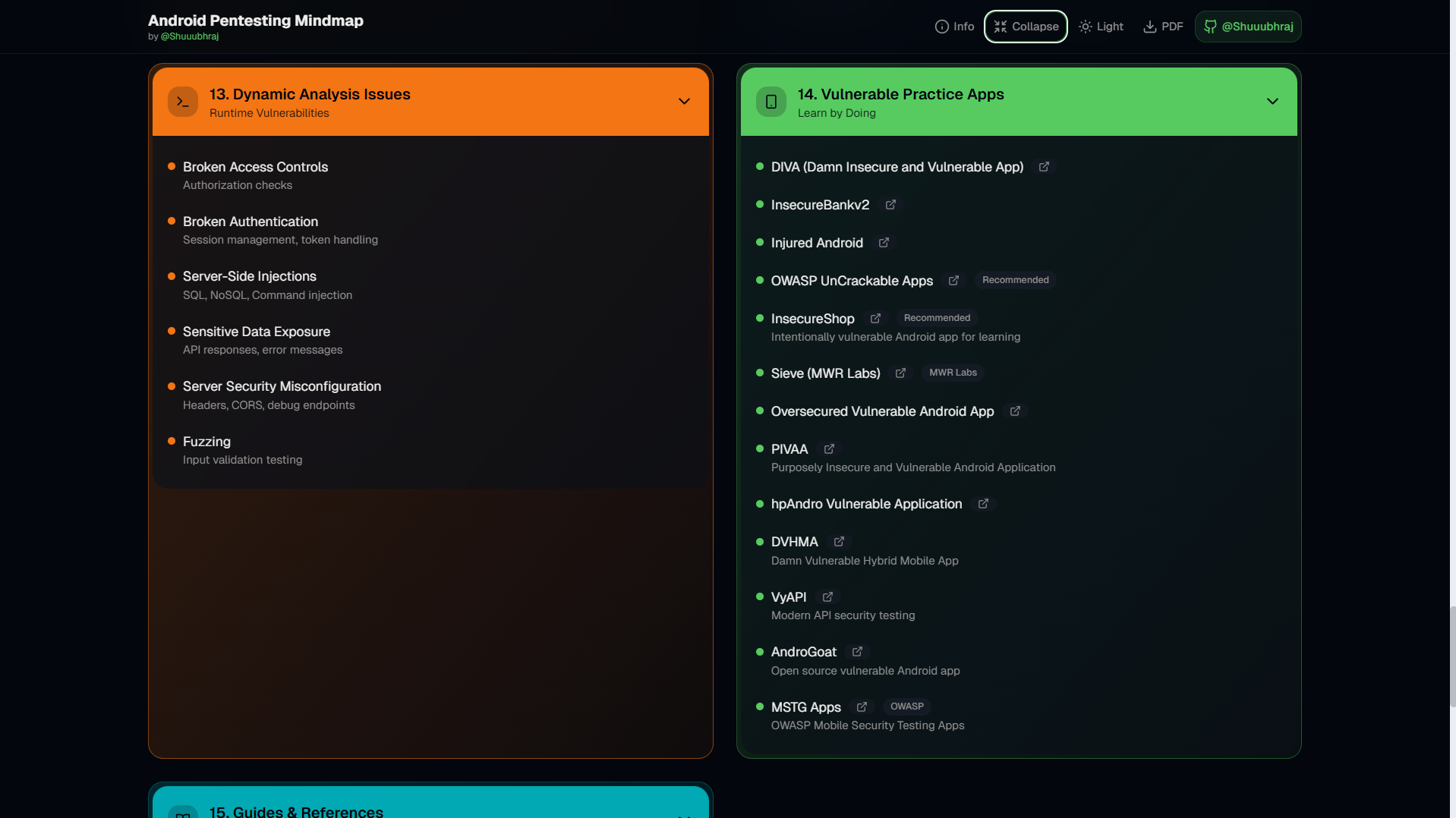
Task: Select the Server-Side Injections item
Action: (x=250, y=276)
